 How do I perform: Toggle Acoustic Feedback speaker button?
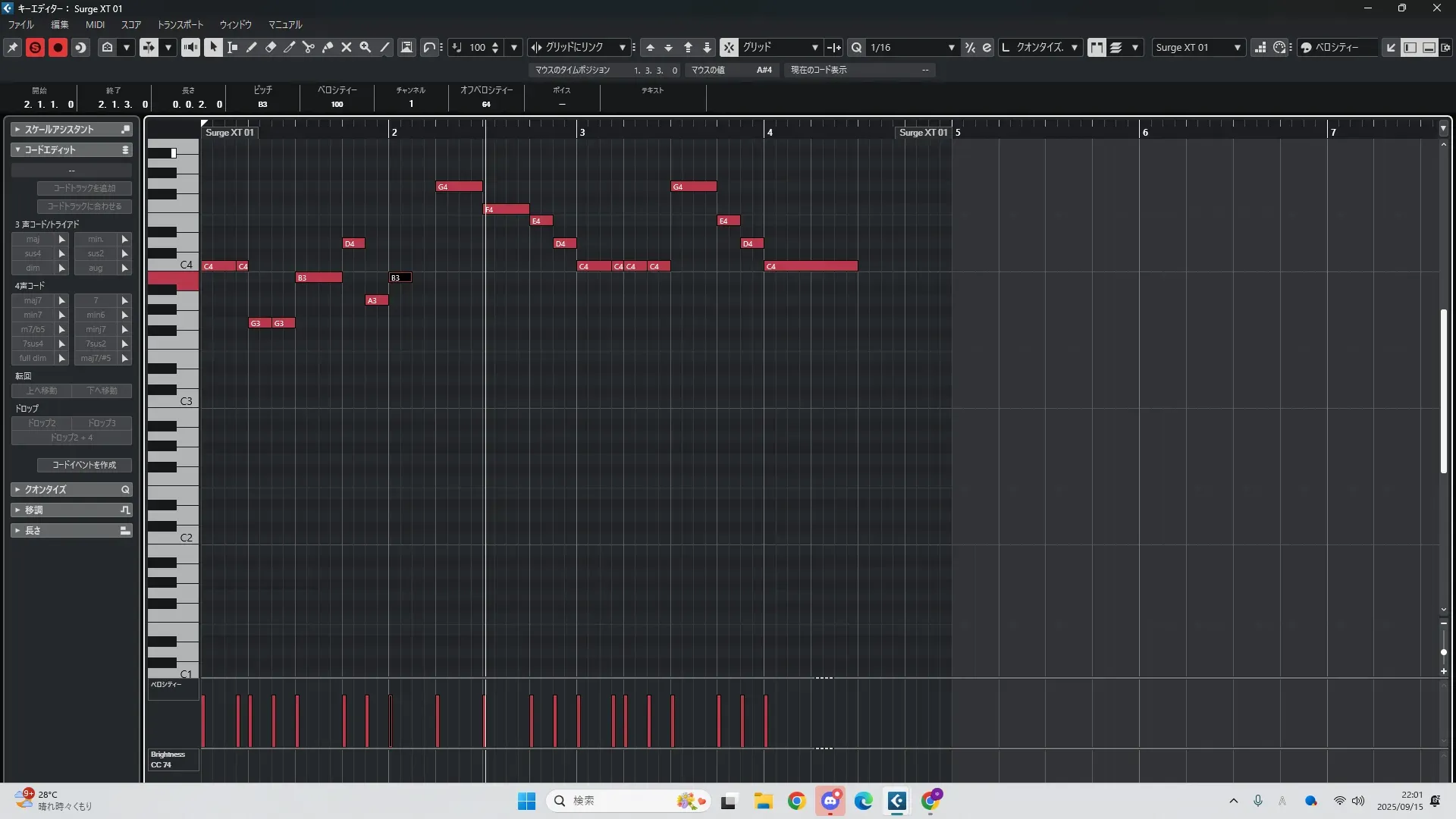(x=190, y=47)
